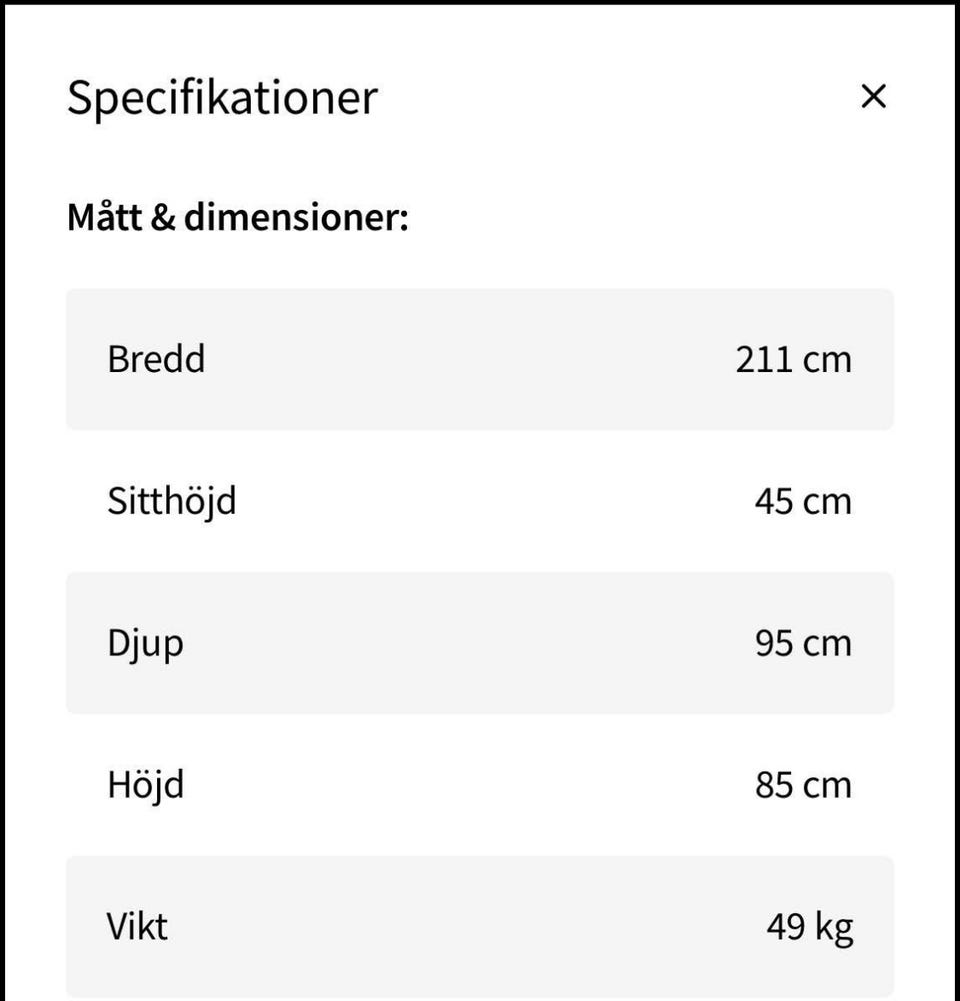Select the 49 kg weight value
960x1001 pixels.
[809, 927]
